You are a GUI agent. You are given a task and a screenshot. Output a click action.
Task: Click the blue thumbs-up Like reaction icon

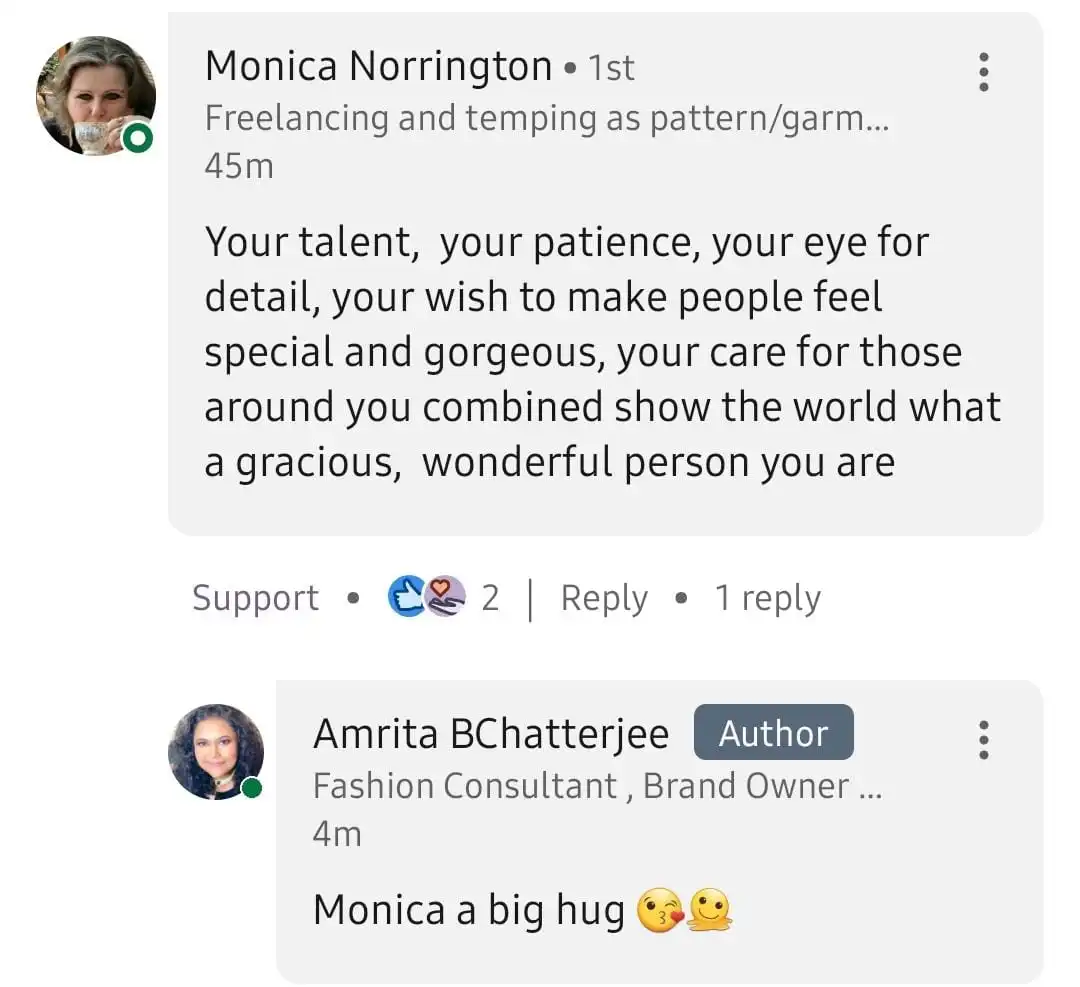tap(406, 597)
